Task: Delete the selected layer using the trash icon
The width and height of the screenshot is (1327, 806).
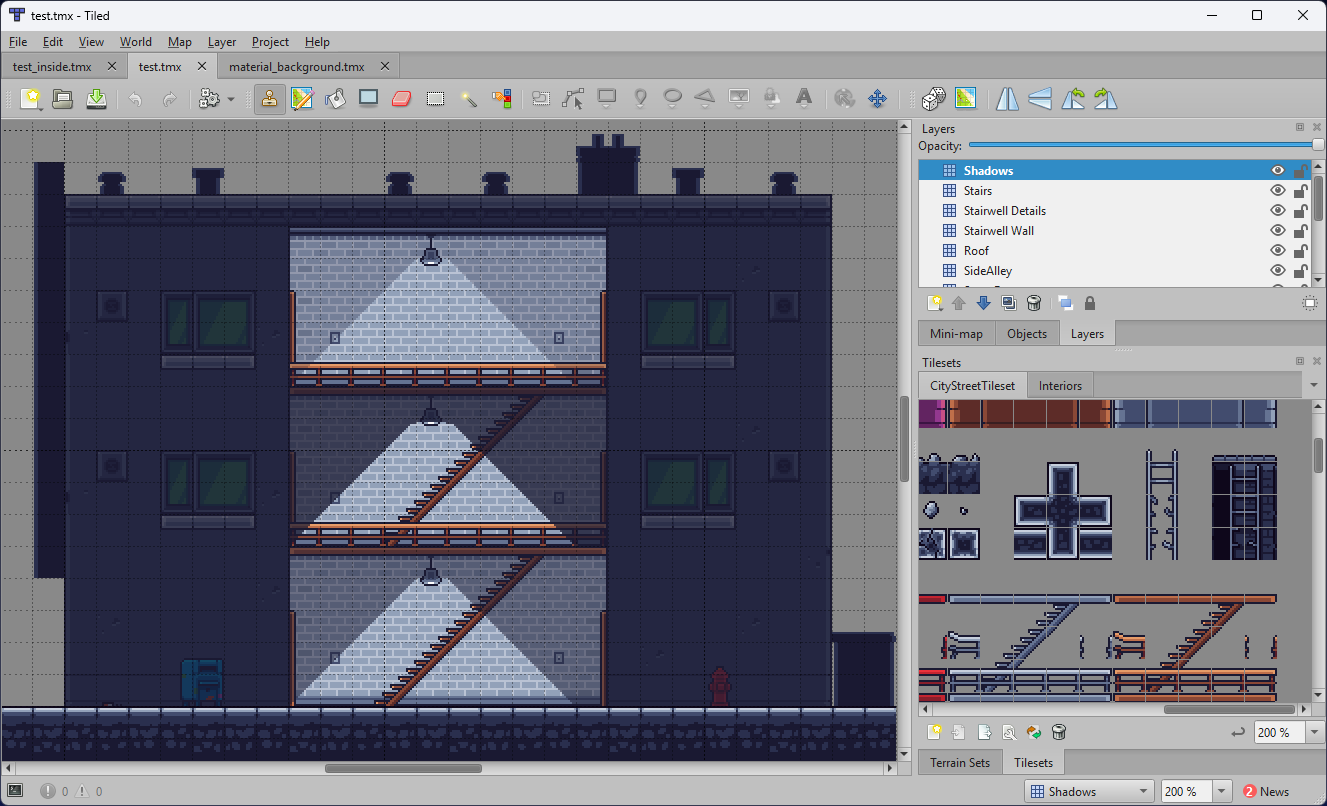Action: (1034, 302)
